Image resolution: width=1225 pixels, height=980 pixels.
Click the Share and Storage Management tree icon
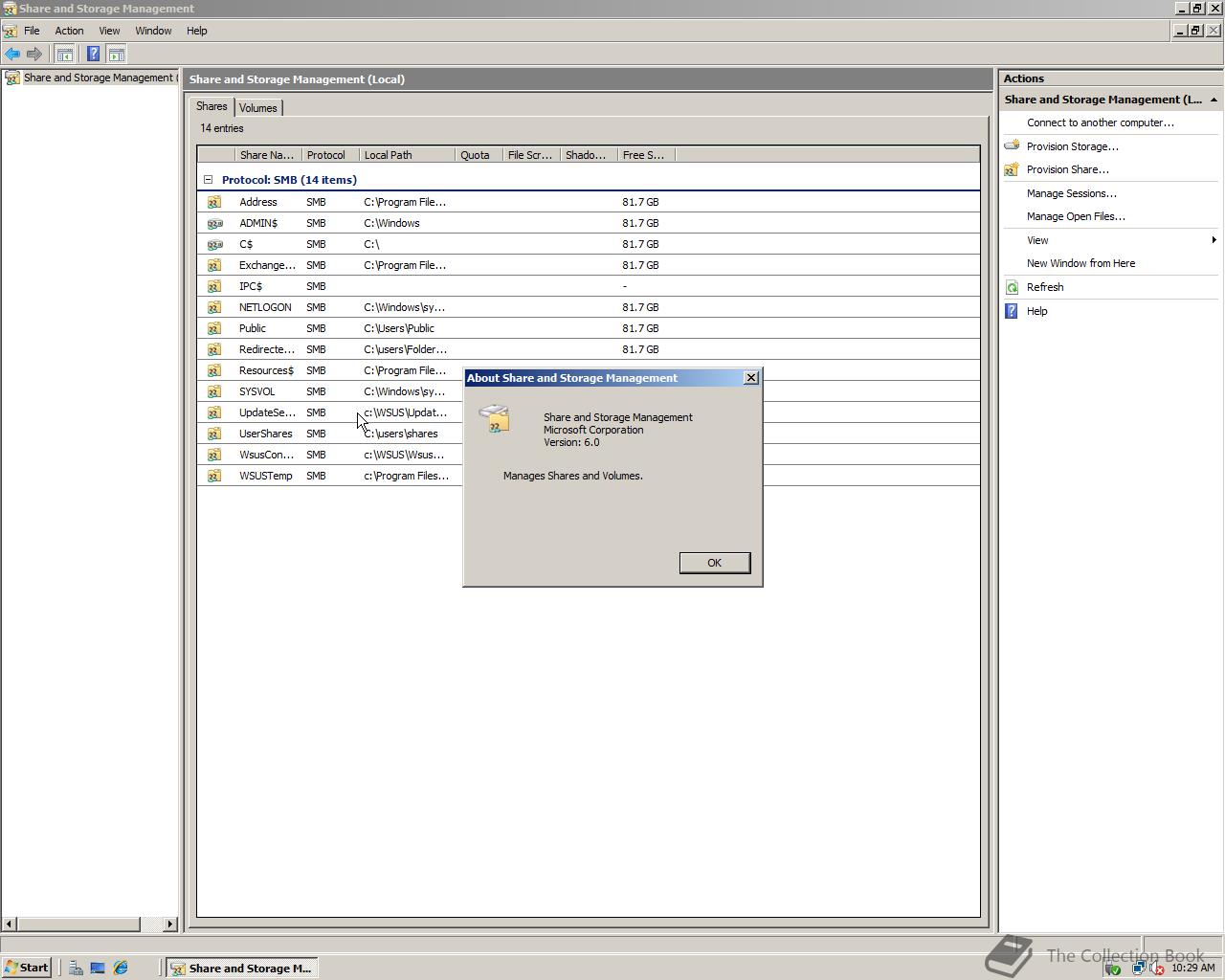pyautogui.click(x=12, y=78)
